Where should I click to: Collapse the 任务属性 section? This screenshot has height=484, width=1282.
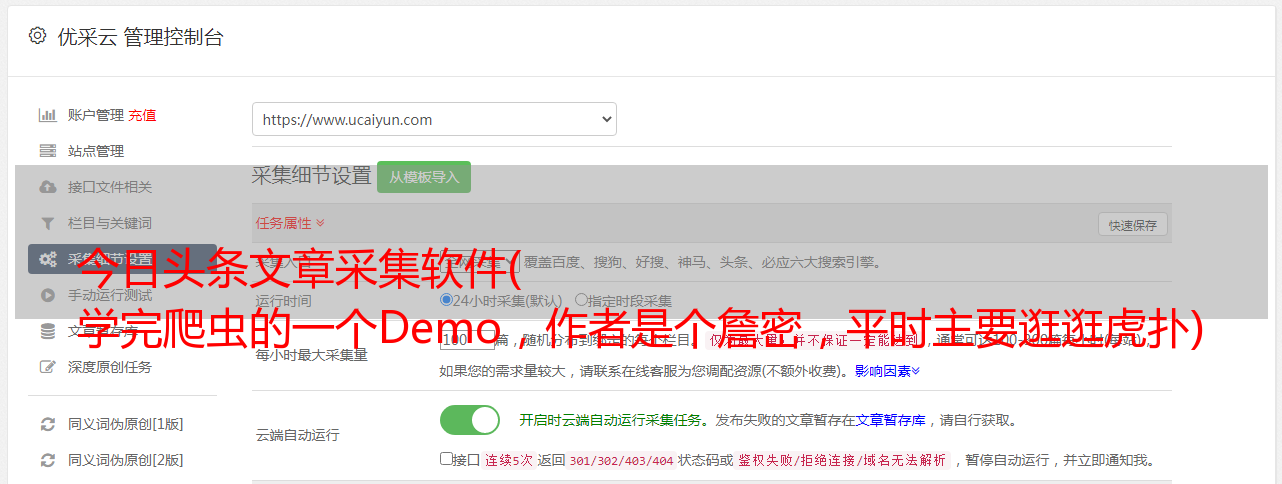tap(290, 223)
